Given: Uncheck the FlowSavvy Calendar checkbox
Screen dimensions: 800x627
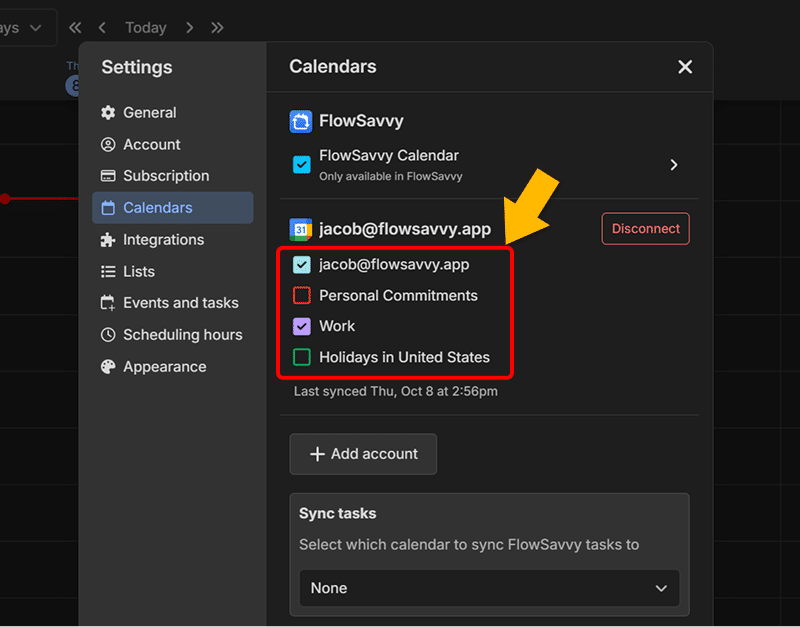Looking at the screenshot, I should pyautogui.click(x=302, y=165).
